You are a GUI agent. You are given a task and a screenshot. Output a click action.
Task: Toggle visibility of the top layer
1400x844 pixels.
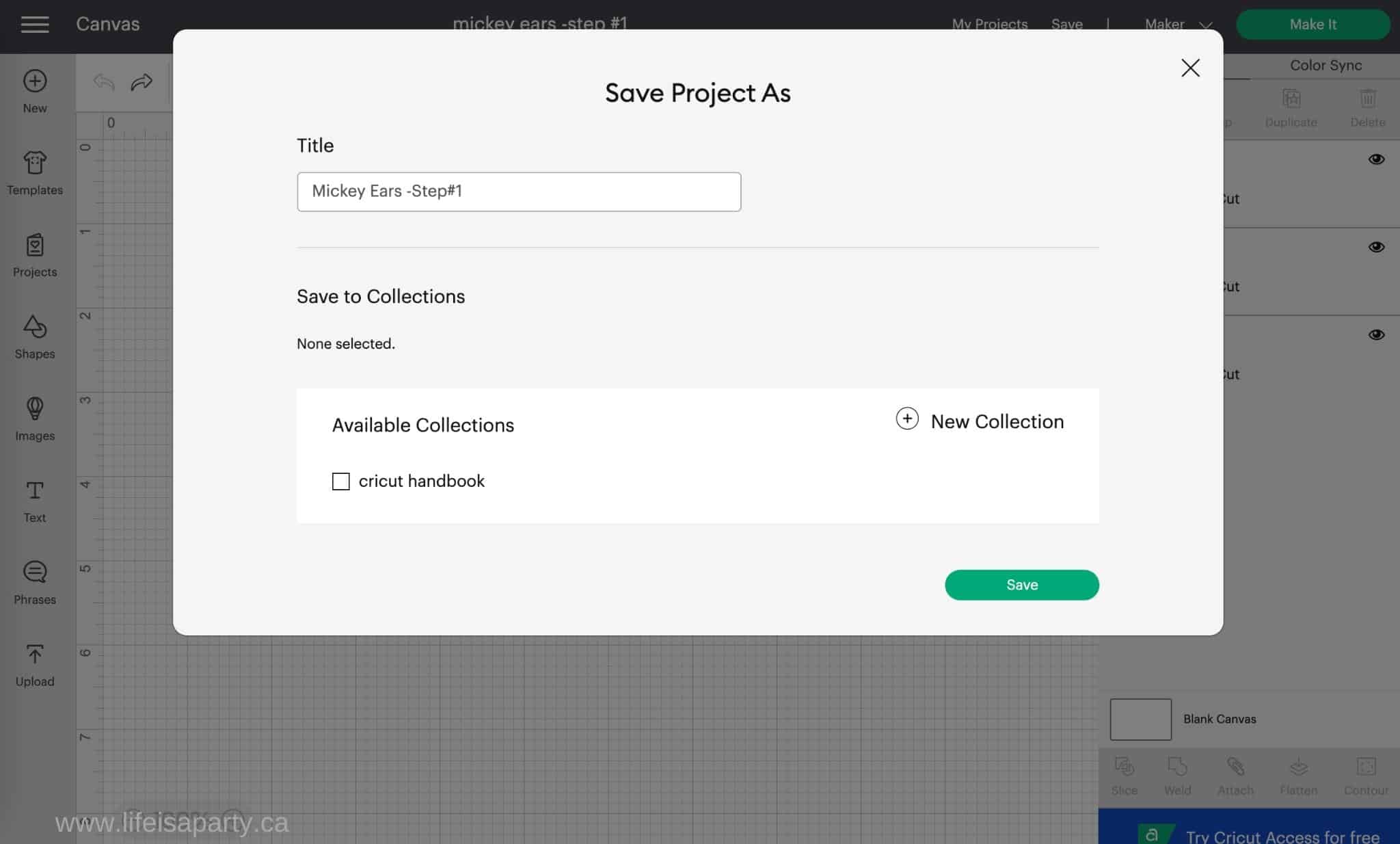point(1376,159)
